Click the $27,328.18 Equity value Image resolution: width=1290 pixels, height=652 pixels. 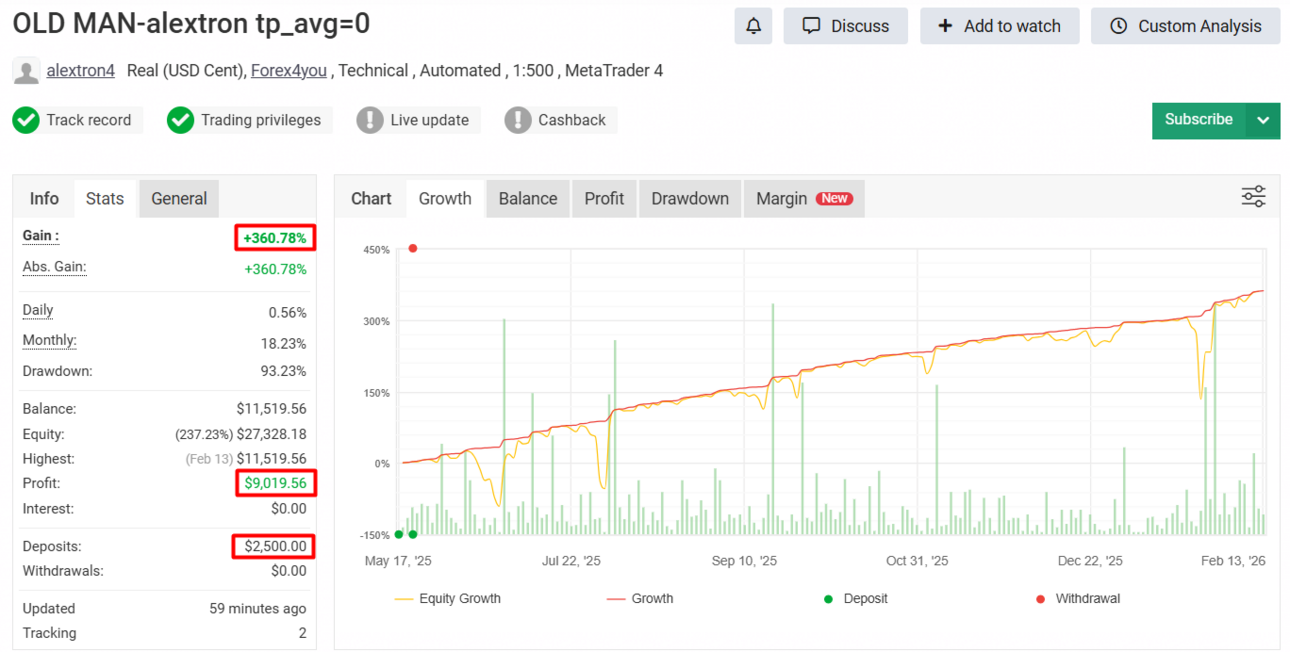click(272, 434)
